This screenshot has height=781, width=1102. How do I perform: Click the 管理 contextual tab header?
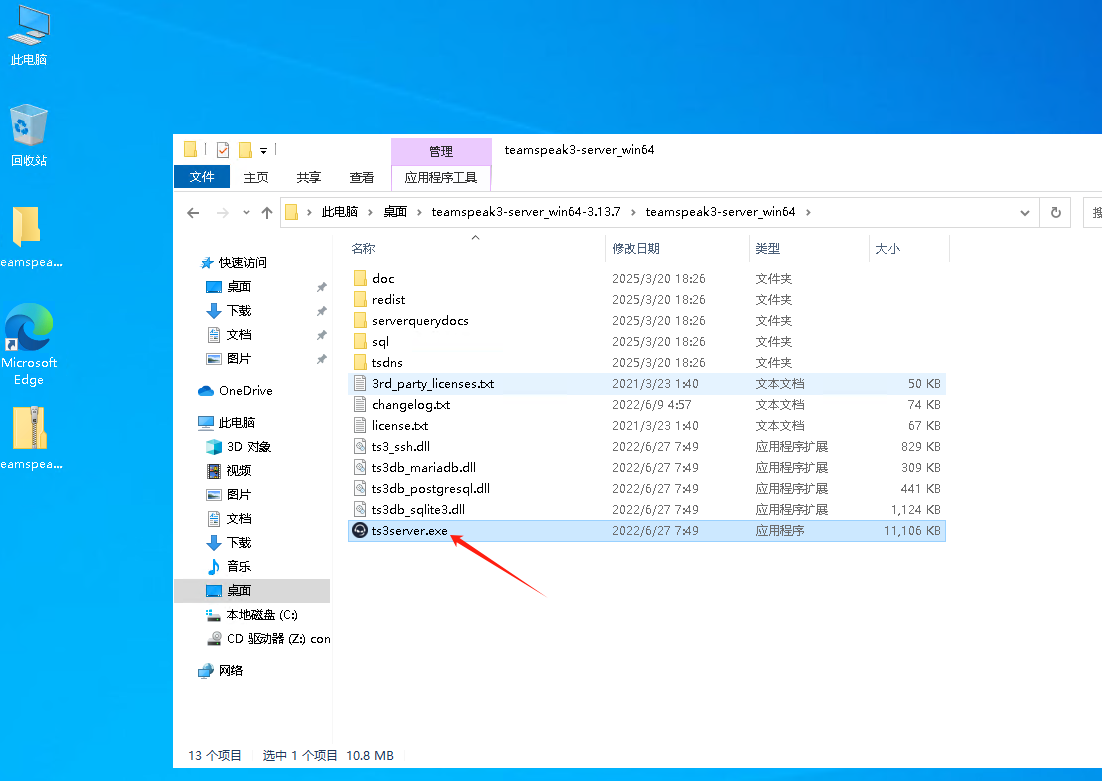[441, 151]
